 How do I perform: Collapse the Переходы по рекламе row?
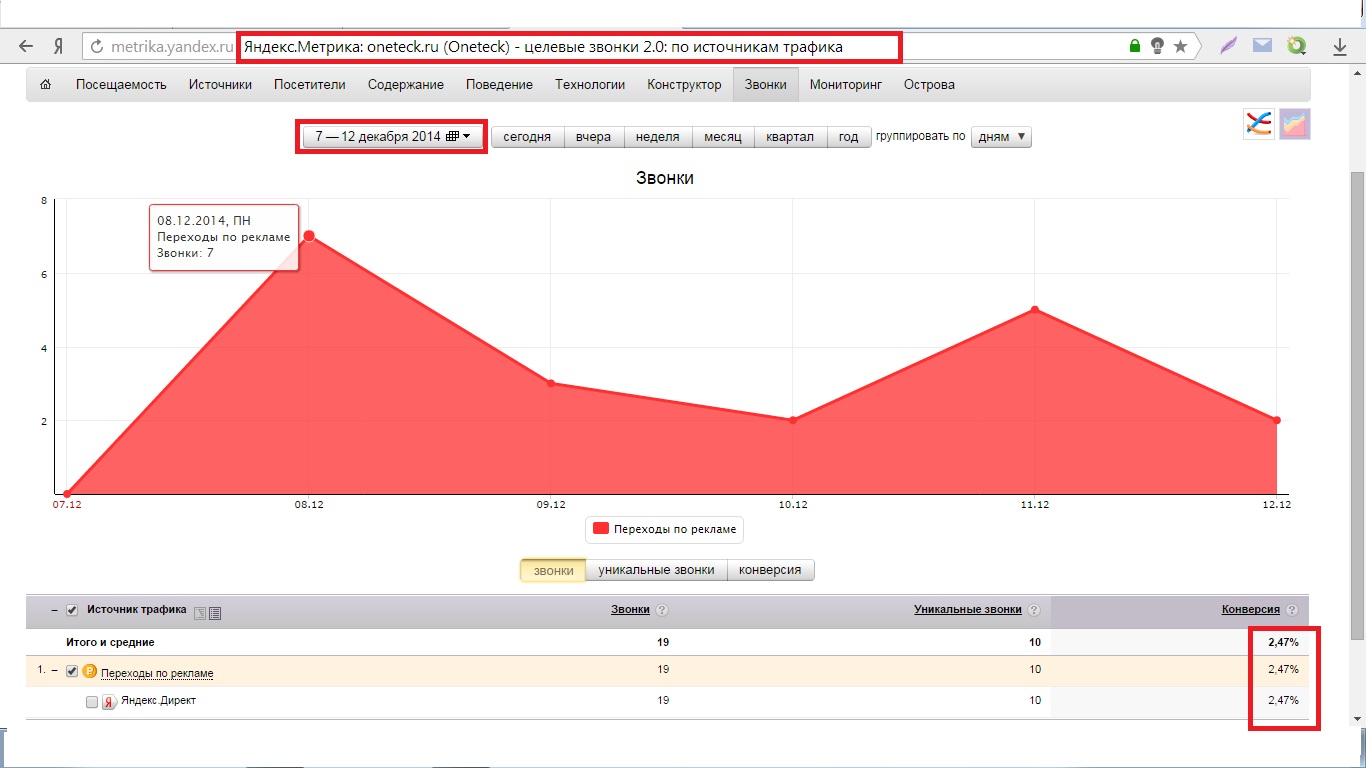[54, 671]
